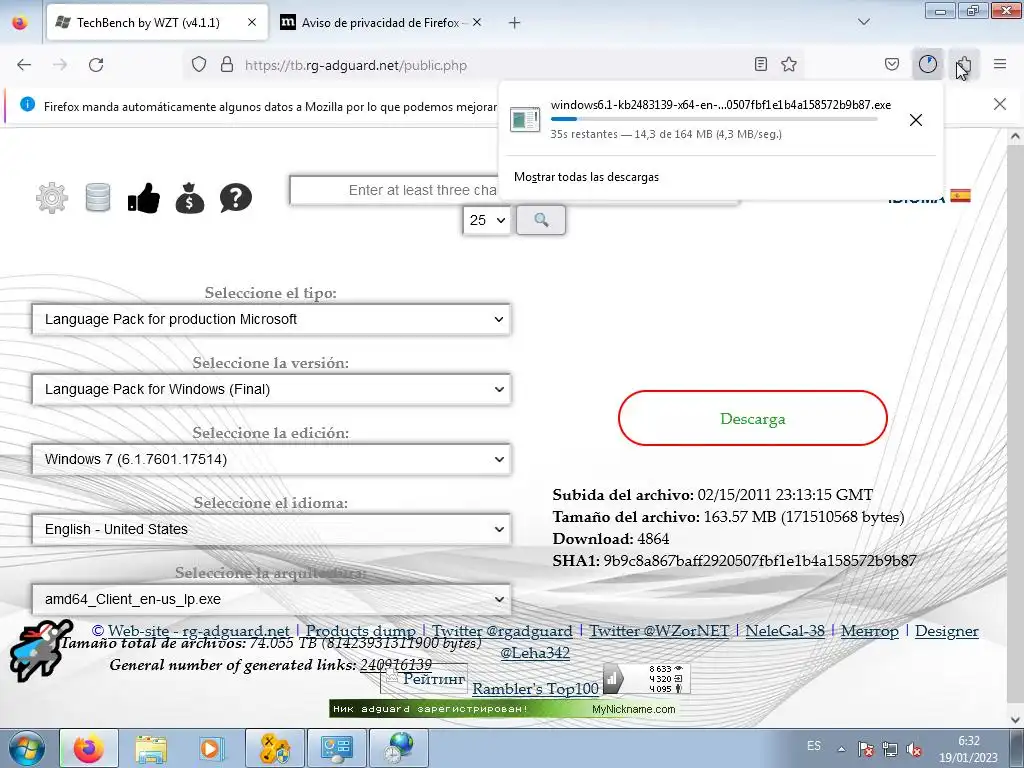Viewport: 1024px width, 768px height.
Task: Open the NeleGal-38 link
Action: click(785, 631)
